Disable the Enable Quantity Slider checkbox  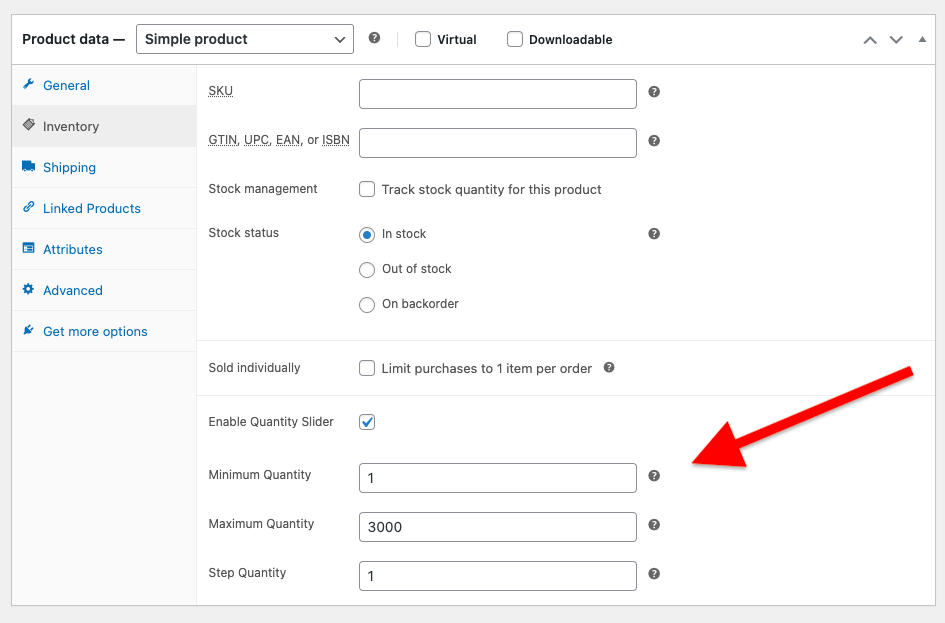[x=367, y=422]
